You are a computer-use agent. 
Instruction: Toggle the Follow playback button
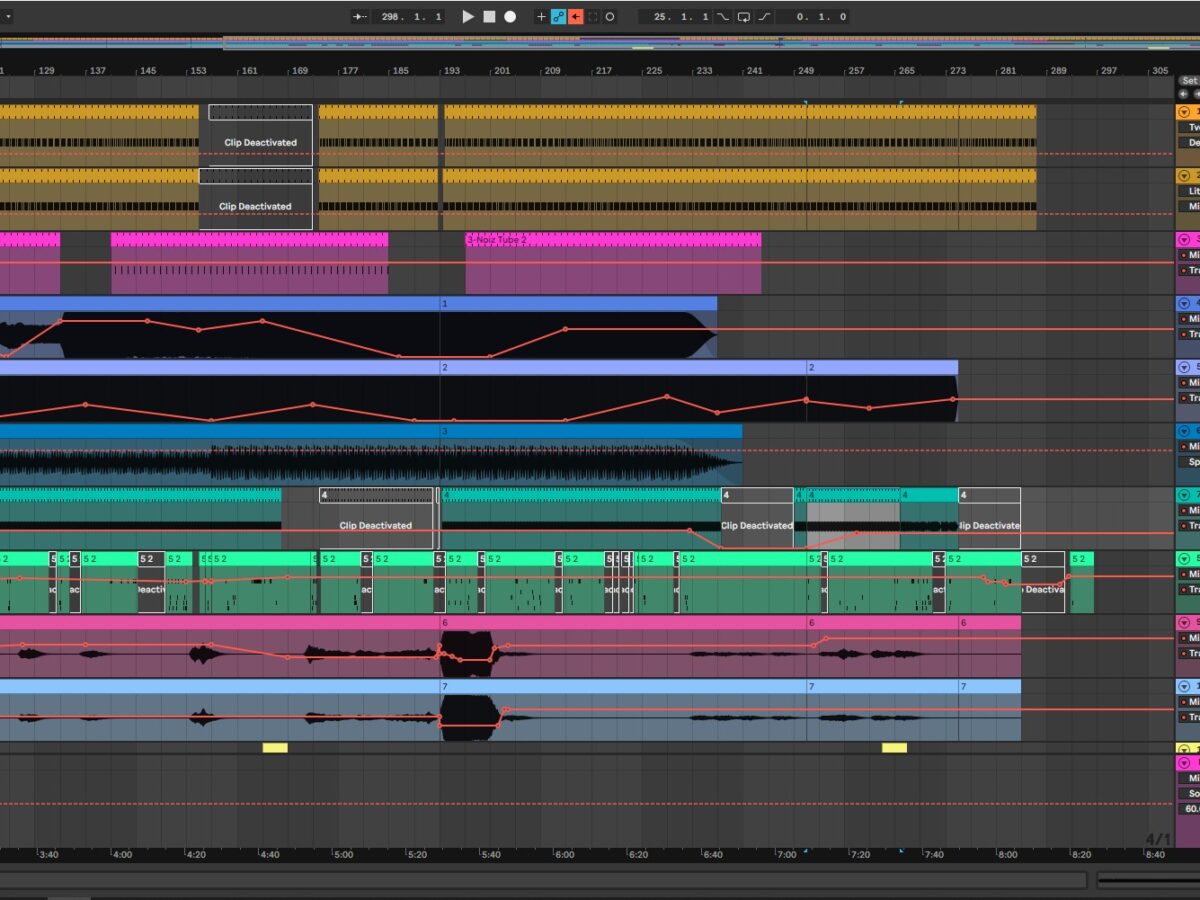pos(360,17)
